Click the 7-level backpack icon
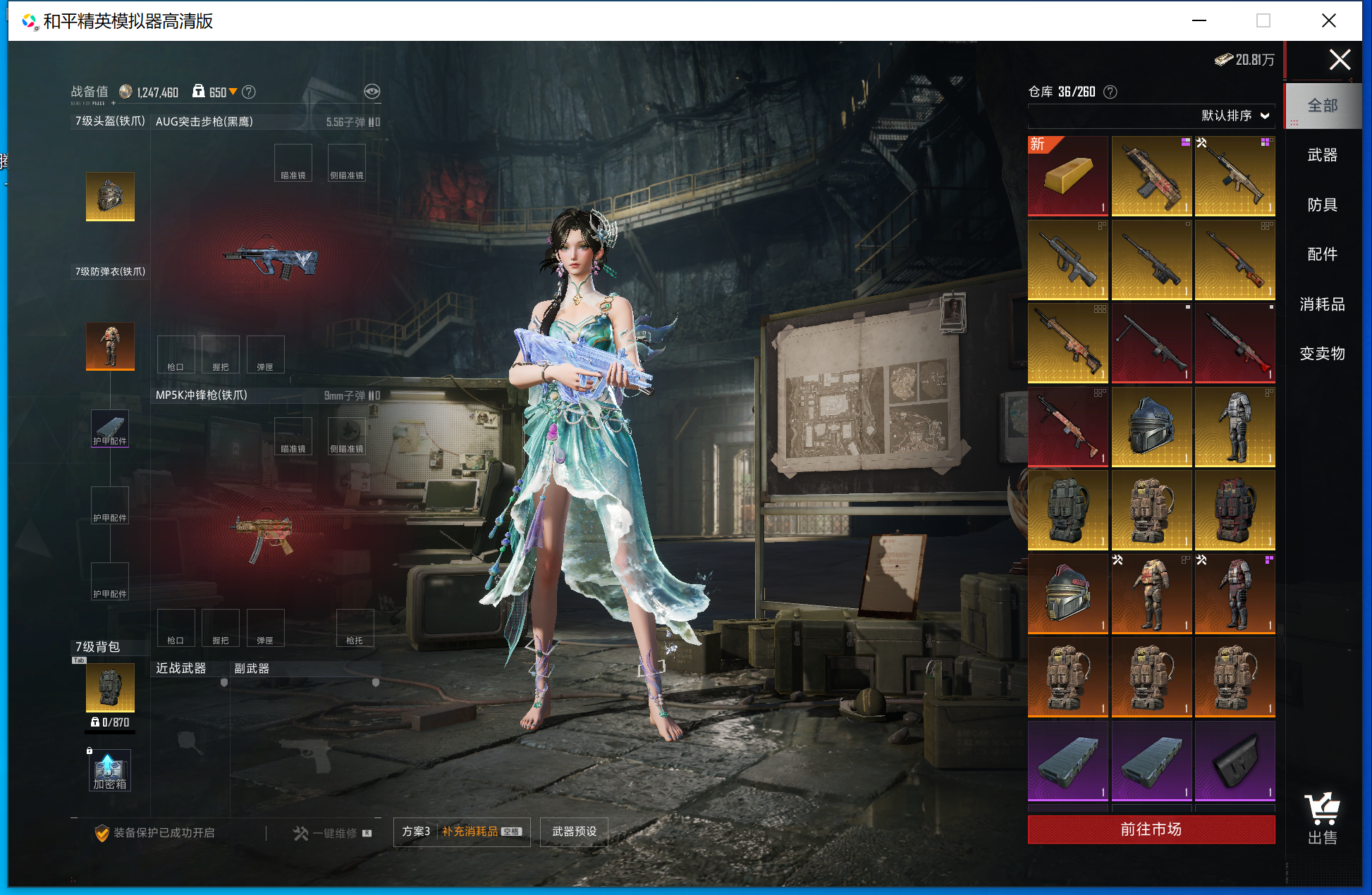Image resolution: width=1372 pixels, height=895 pixels. pos(110,686)
